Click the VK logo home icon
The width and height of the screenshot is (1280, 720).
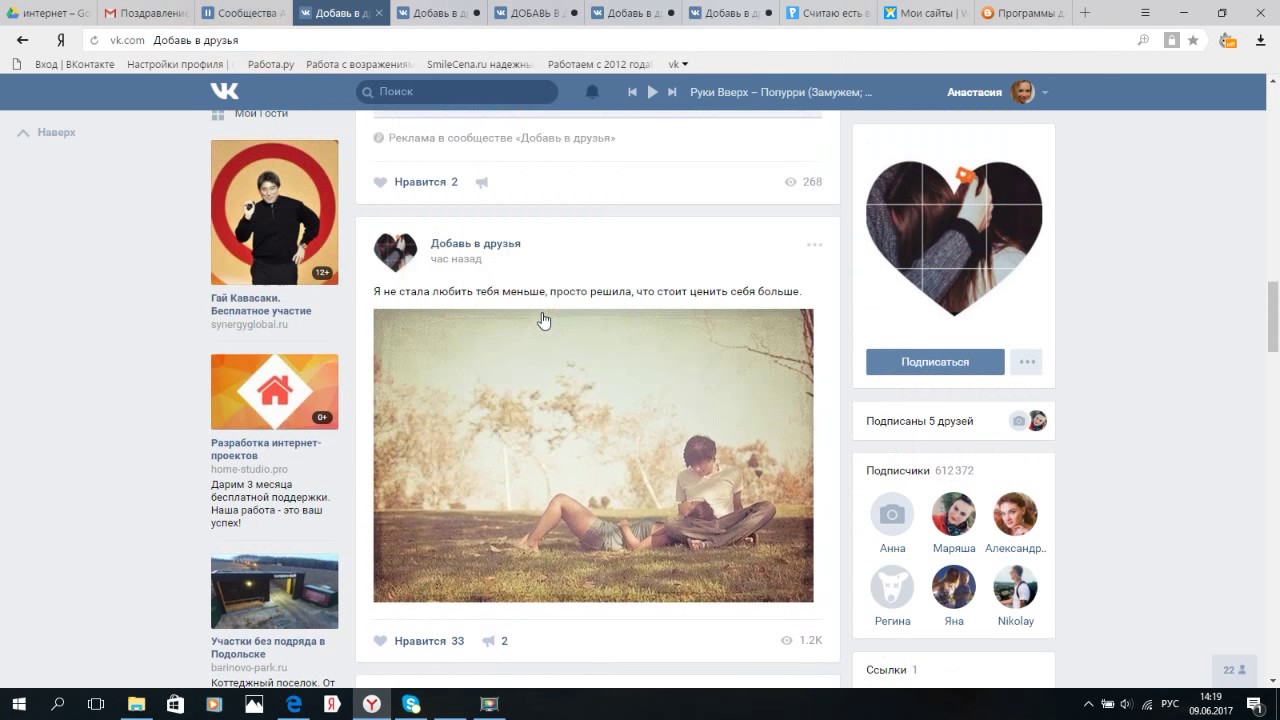pyautogui.click(x=224, y=91)
